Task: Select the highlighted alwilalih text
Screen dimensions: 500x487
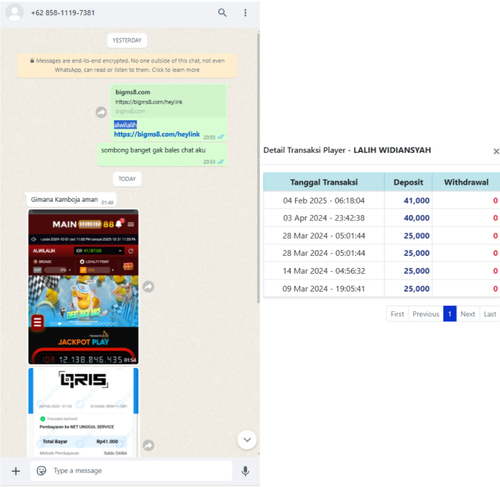Action: coord(125,125)
